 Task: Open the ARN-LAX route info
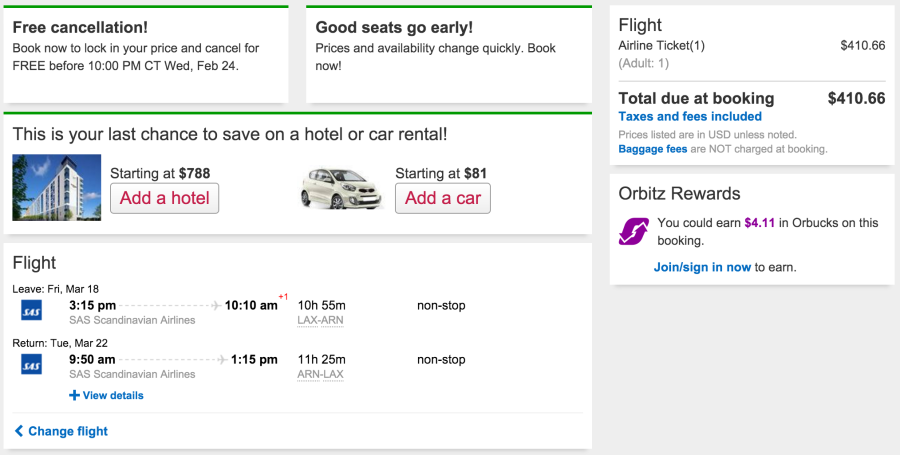(x=321, y=374)
